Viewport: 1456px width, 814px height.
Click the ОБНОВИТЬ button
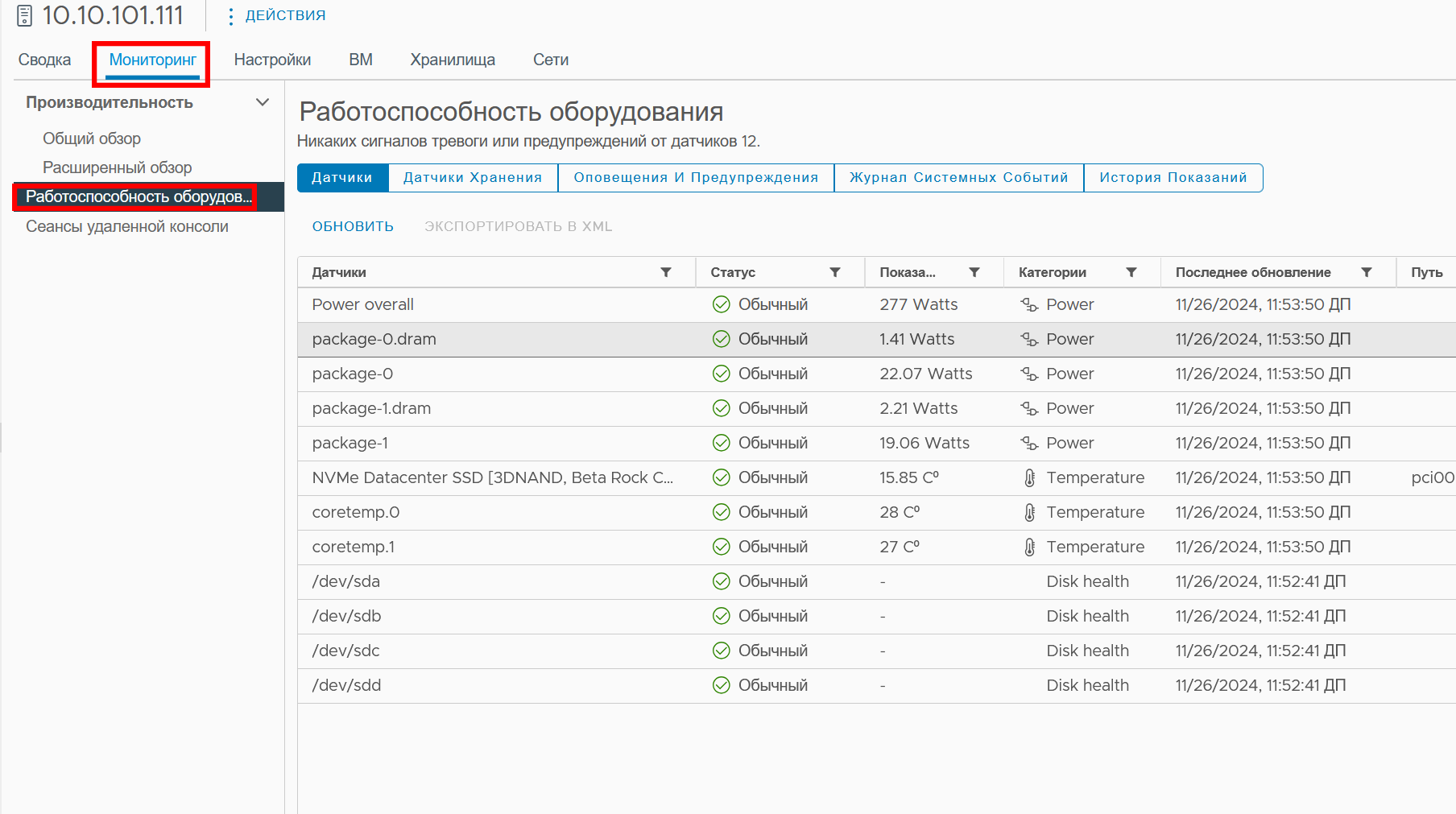(x=353, y=226)
